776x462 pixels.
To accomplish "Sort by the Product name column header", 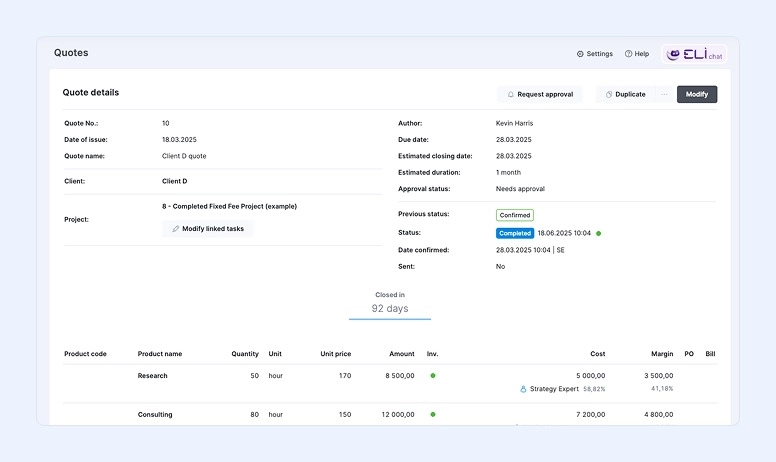I will tap(160, 354).
